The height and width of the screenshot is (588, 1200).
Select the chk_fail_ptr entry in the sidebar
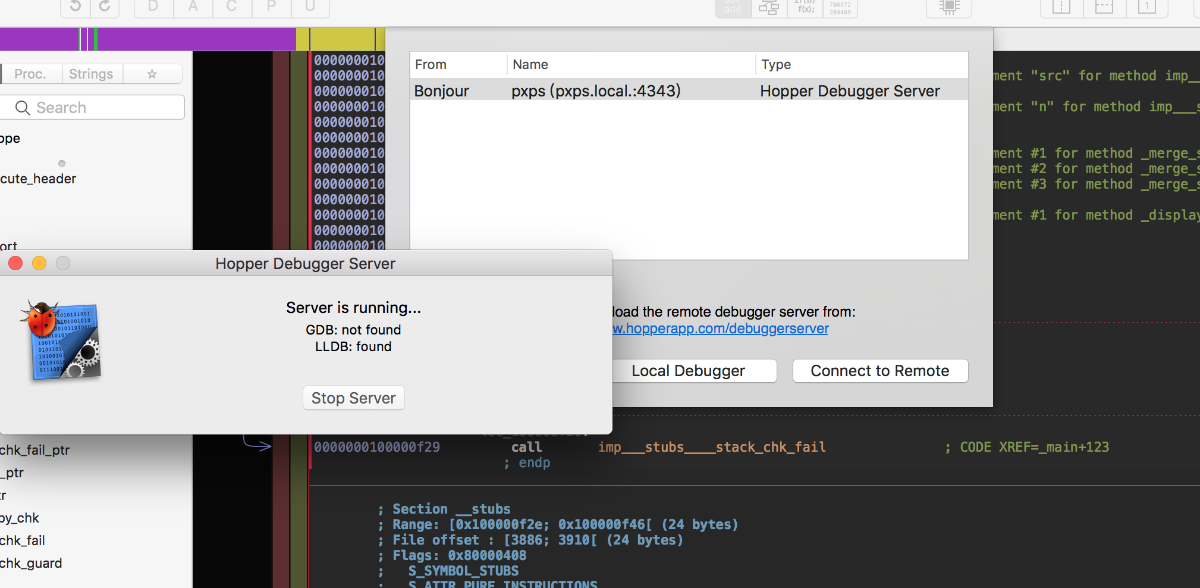click(x=35, y=450)
